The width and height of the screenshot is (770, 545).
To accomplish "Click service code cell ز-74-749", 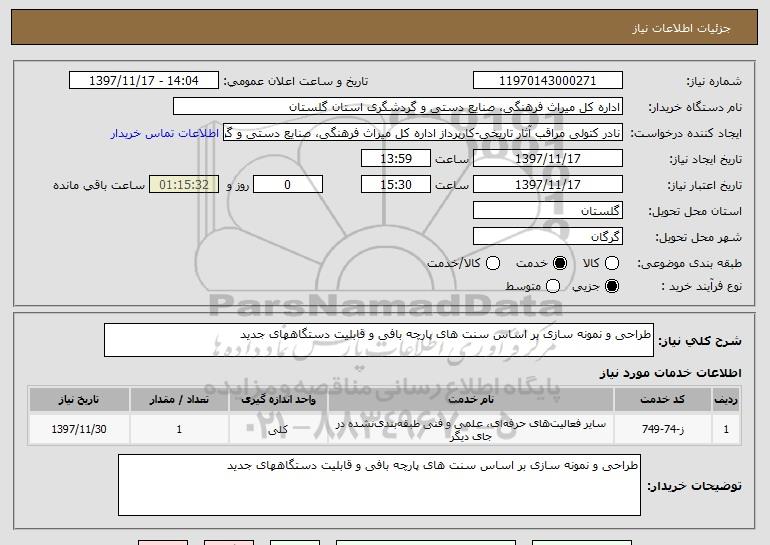I will click(x=662, y=429).
